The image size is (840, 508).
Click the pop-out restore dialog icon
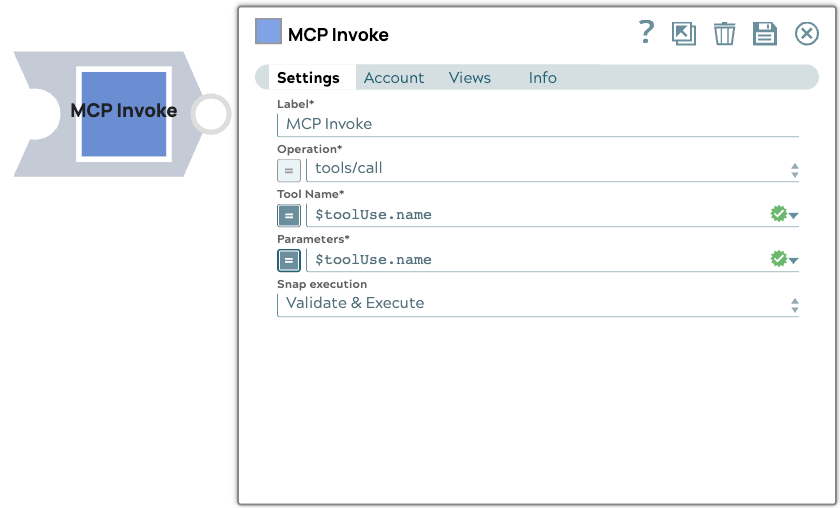[x=684, y=34]
